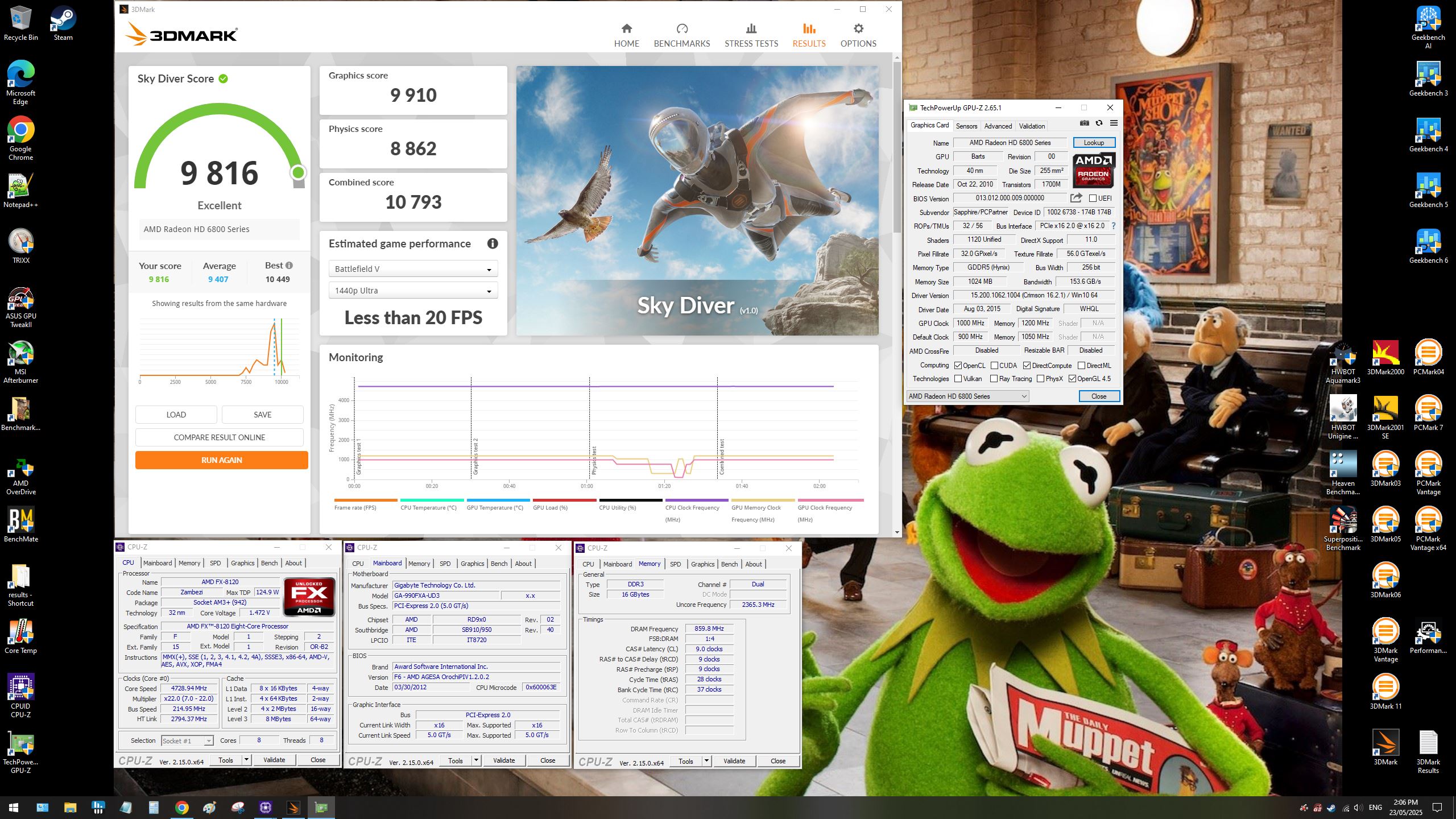The height and width of the screenshot is (819, 1456).
Task: Open Windows Start menu
Action: tap(14, 807)
